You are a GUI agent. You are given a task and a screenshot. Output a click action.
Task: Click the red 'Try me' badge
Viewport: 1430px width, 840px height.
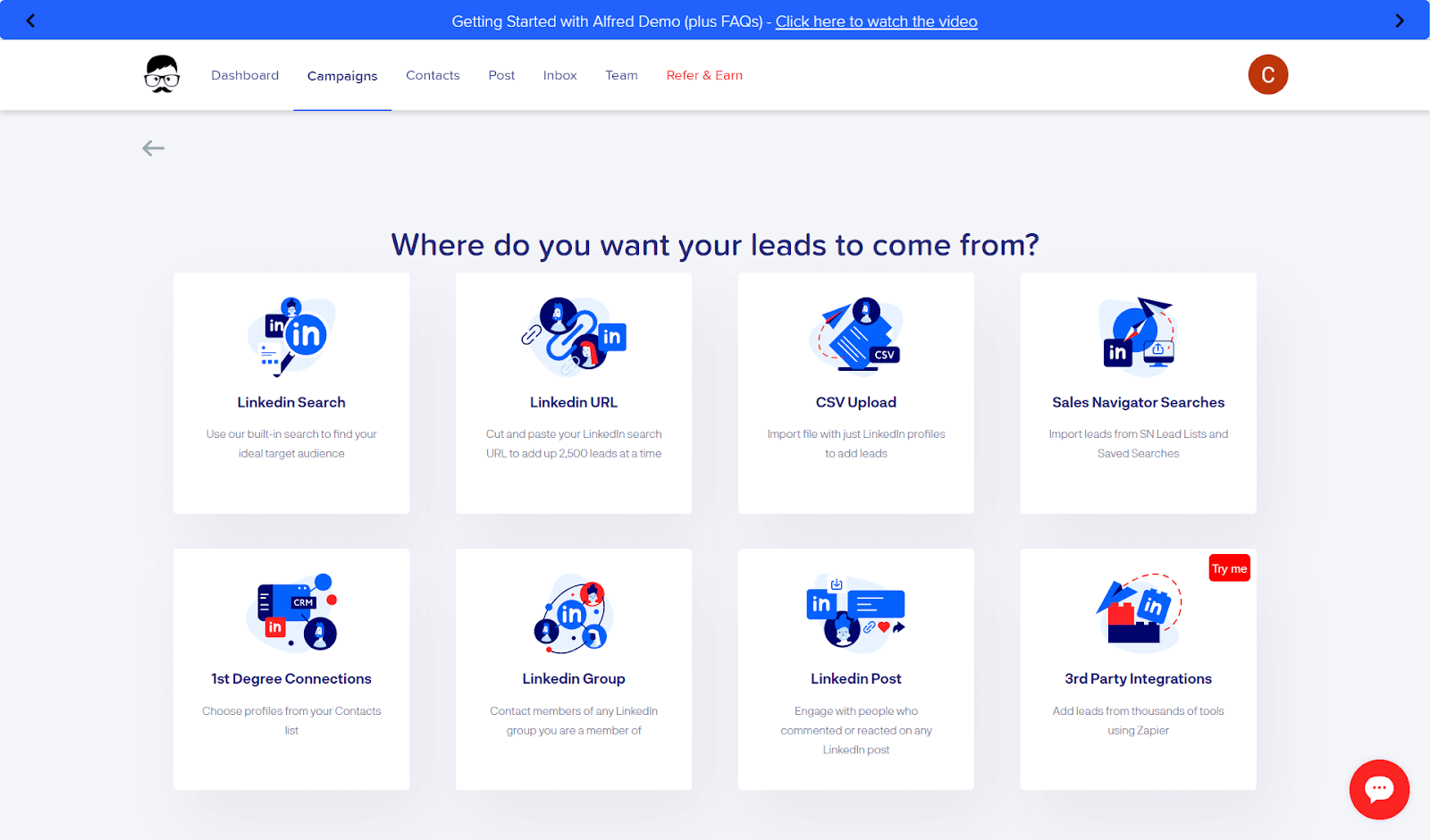1230,568
